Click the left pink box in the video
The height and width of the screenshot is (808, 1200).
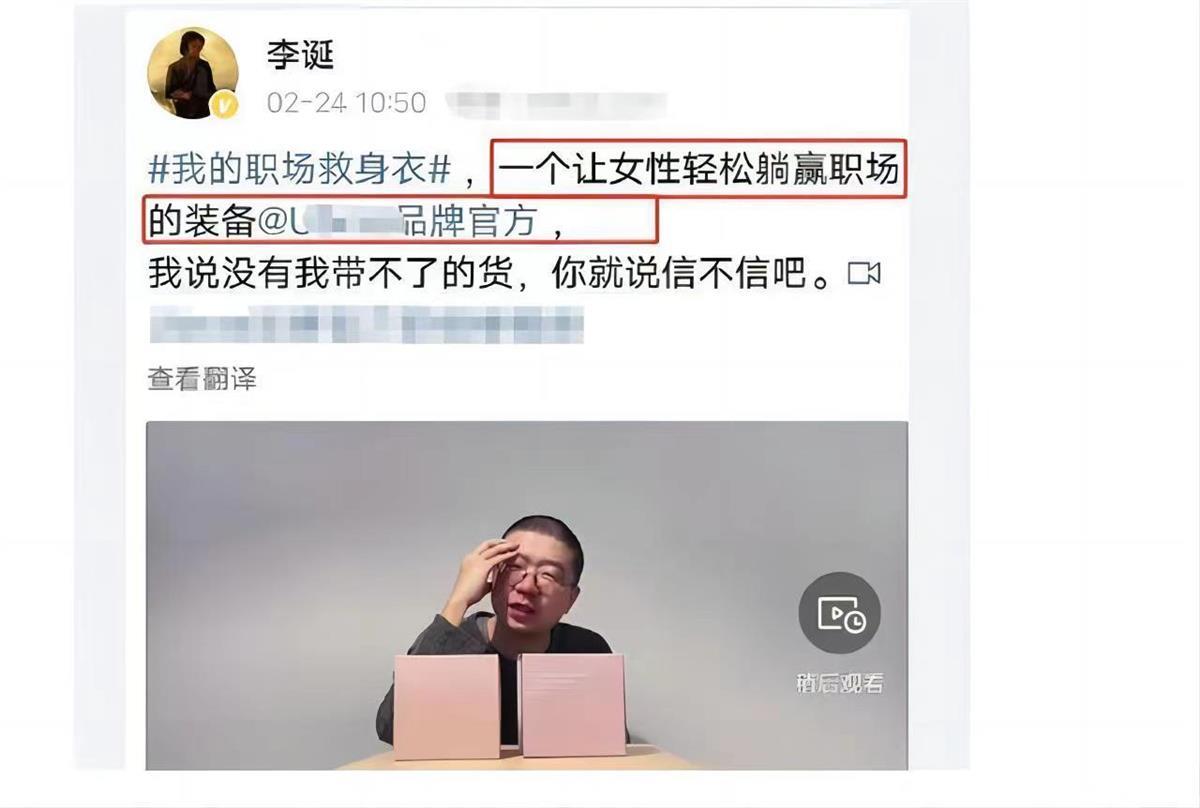pyautogui.click(x=447, y=706)
